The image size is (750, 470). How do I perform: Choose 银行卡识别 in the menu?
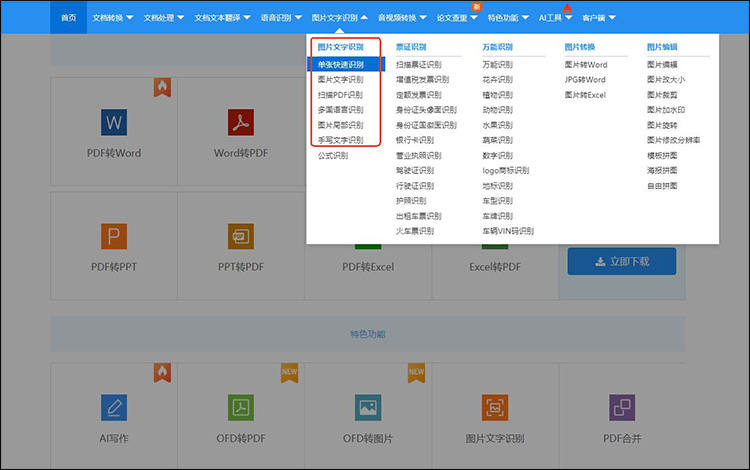pos(415,140)
